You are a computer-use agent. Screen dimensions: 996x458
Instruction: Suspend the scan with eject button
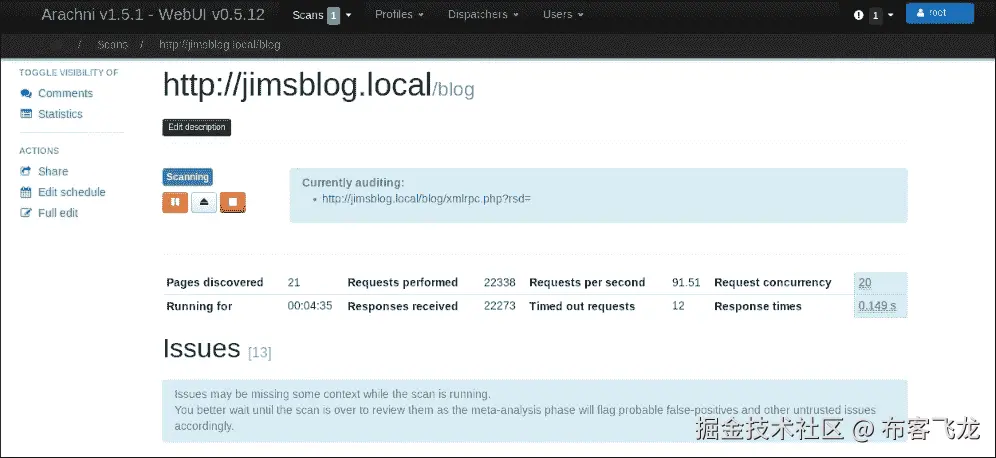tap(204, 203)
